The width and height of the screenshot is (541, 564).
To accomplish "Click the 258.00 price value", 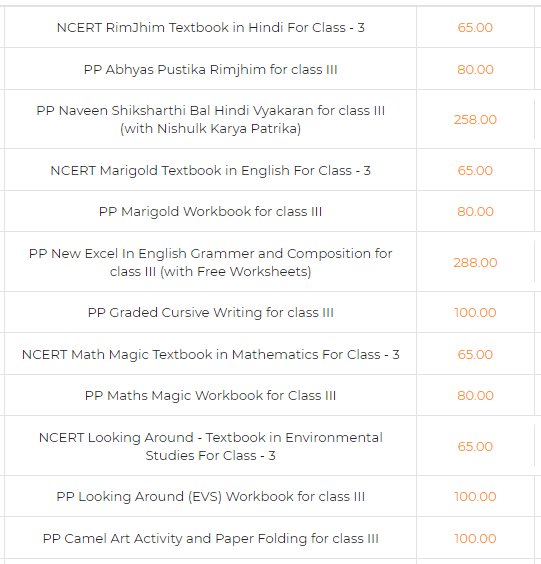I will [x=475, y=120].
